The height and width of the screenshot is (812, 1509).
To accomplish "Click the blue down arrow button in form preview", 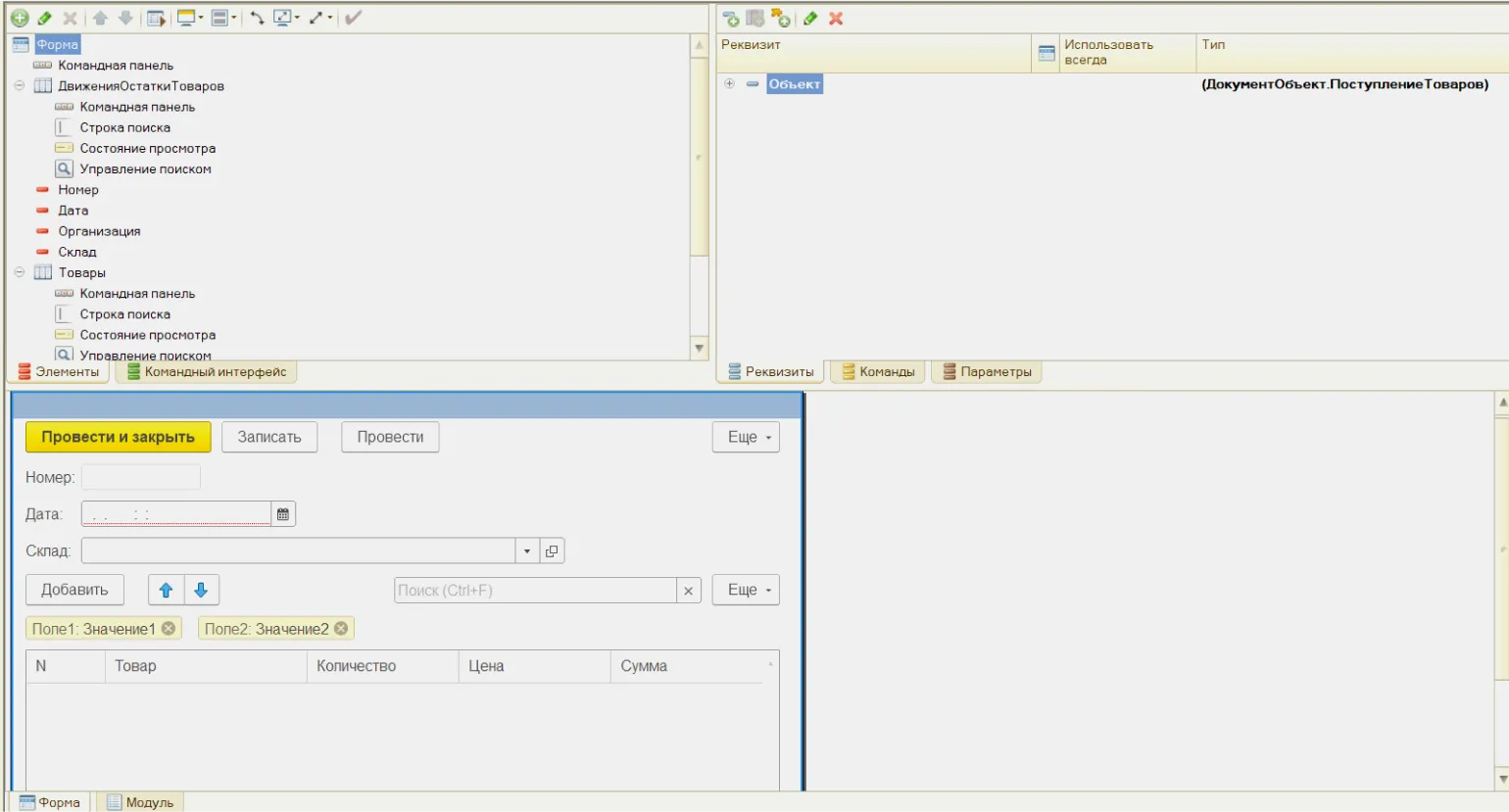I will [x=201, y=590].
